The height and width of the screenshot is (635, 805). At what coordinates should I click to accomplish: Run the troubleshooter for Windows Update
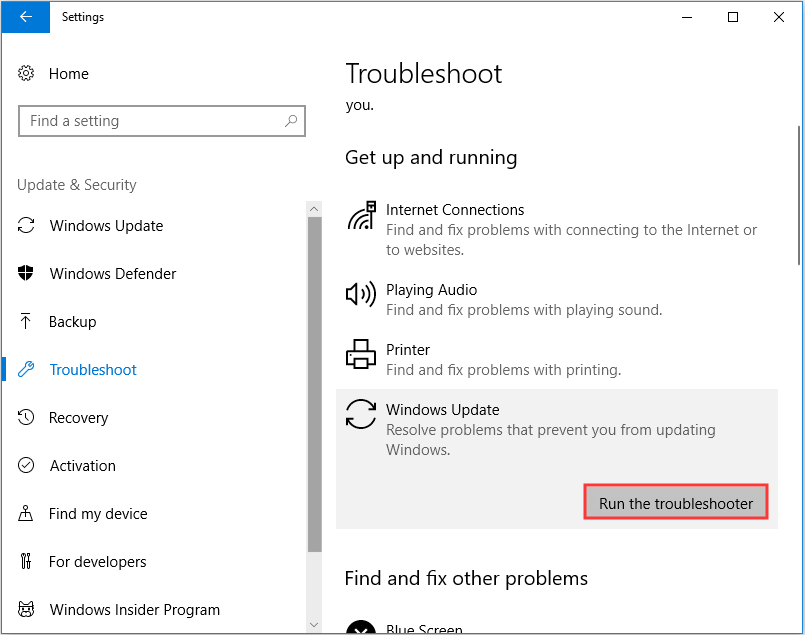pyautogui.click(x=676, y=503)
